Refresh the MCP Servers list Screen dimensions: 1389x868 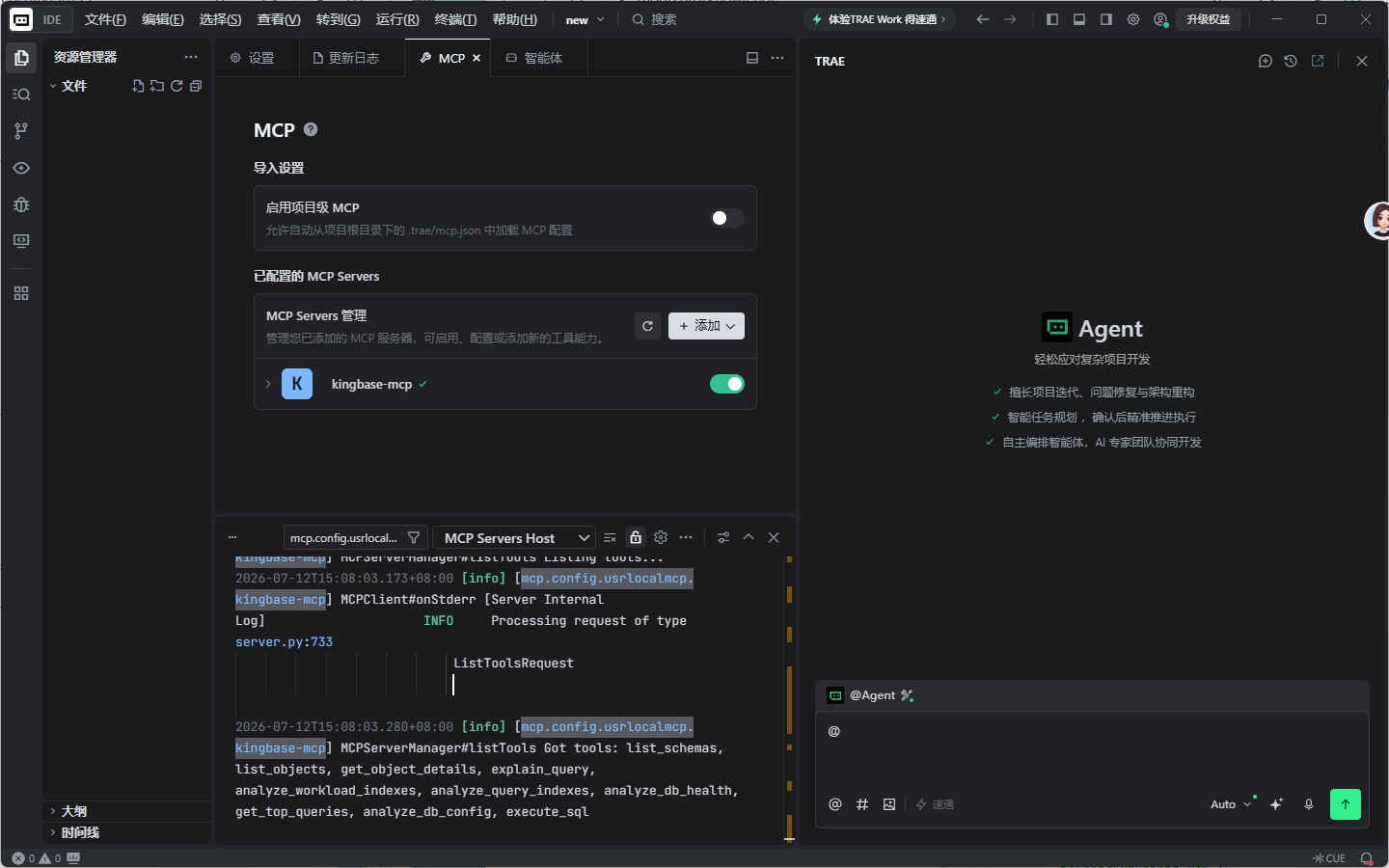[x=648, y=326]
